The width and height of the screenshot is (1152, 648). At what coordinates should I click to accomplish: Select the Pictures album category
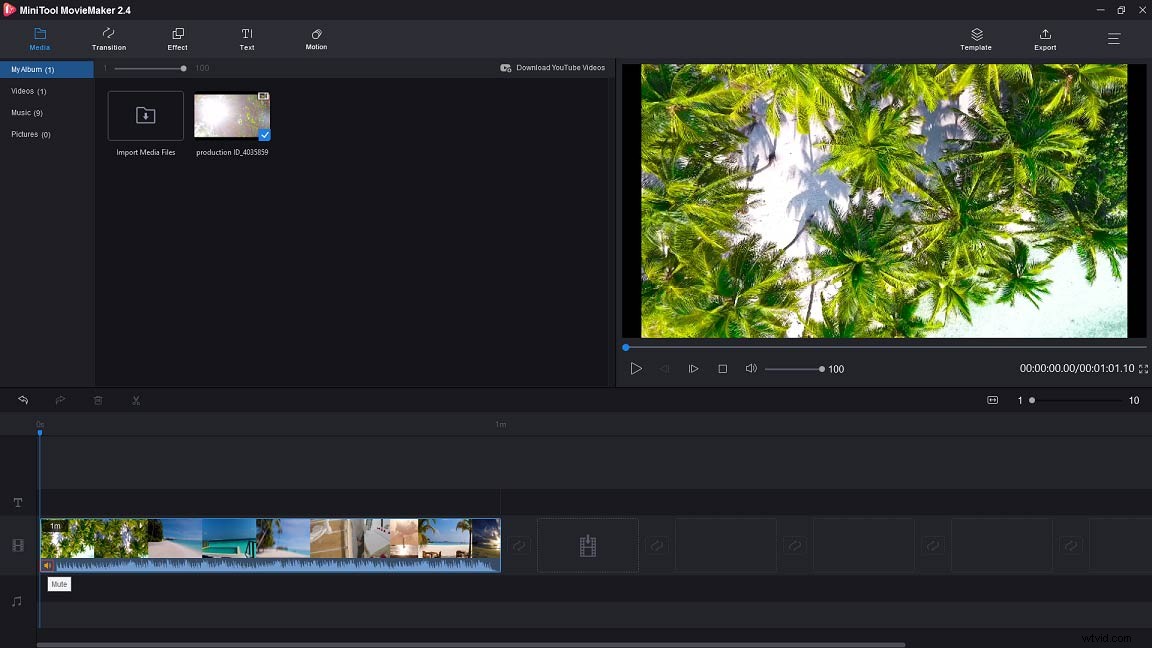[x=30, y=134]
